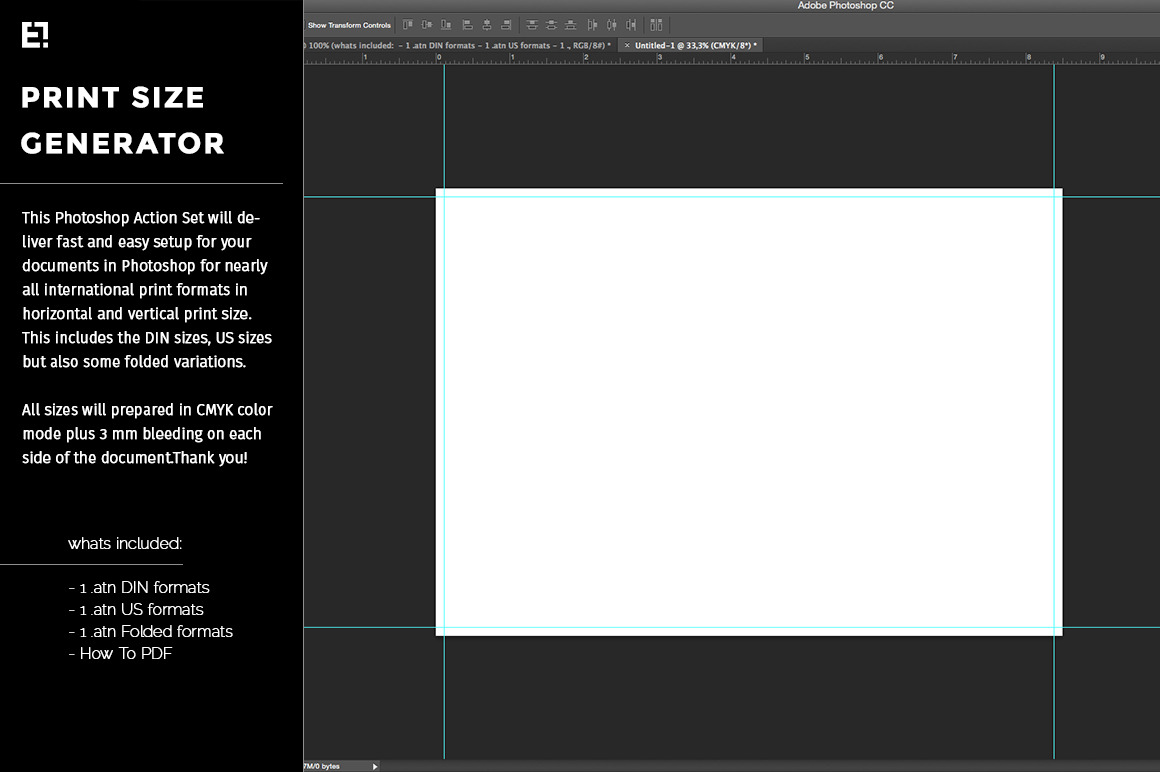Click the Distribute bottom edges icon
The image size is (1160, 772).
[x=570, y=25]
